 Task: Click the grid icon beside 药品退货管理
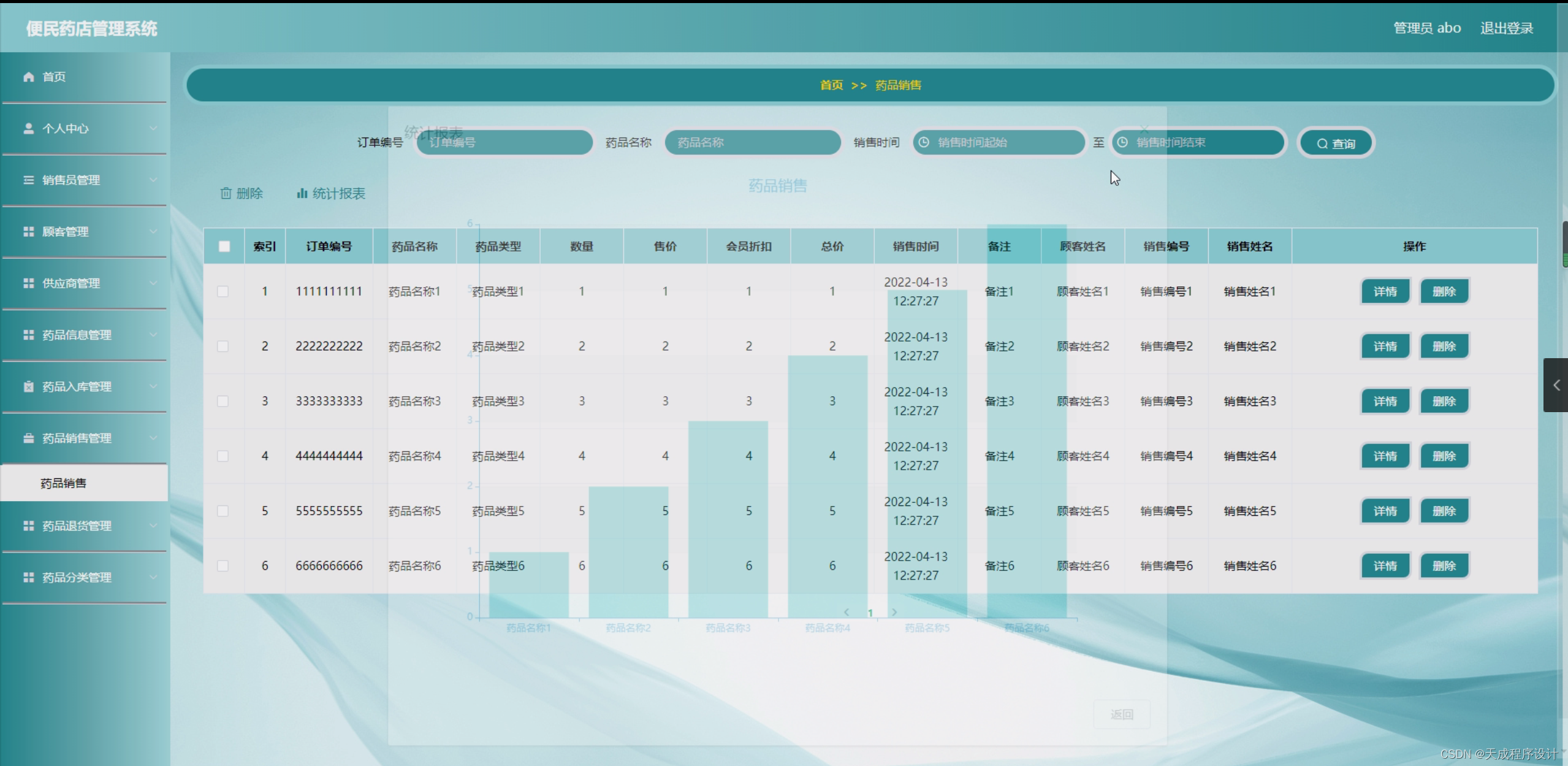point(28,526)
